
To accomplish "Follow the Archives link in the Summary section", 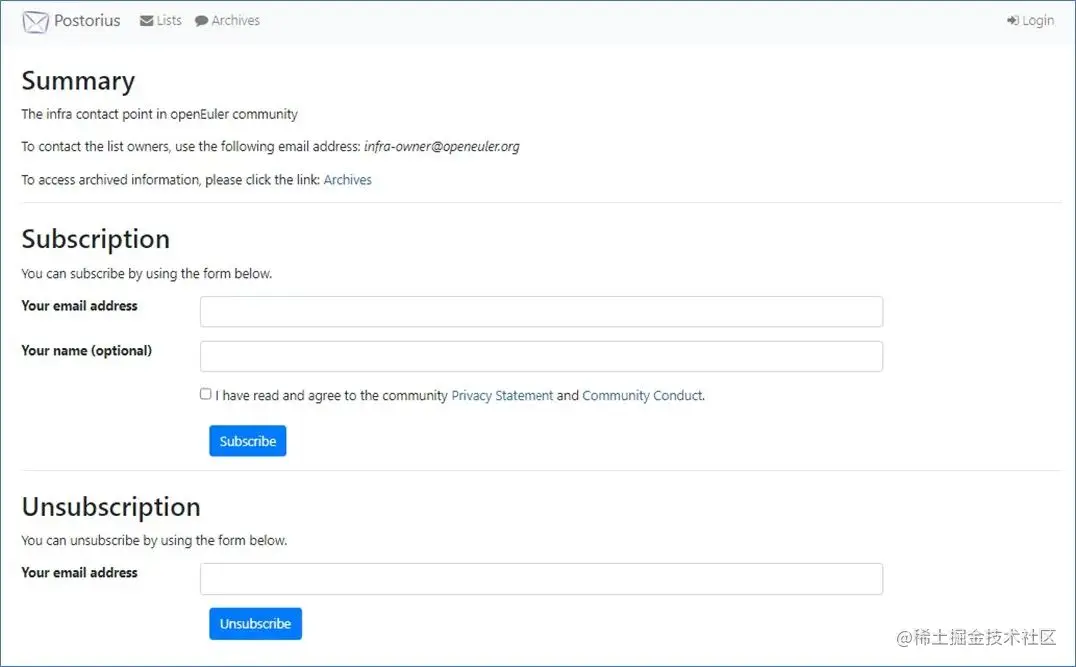I will [347, 180].
